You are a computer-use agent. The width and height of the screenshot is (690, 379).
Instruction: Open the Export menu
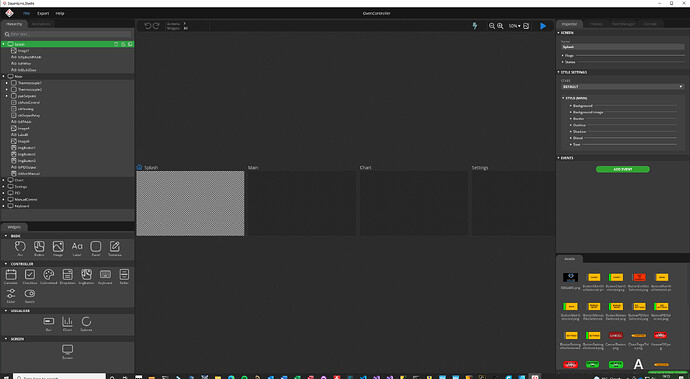pyautogui.click(x=43, y=13)
